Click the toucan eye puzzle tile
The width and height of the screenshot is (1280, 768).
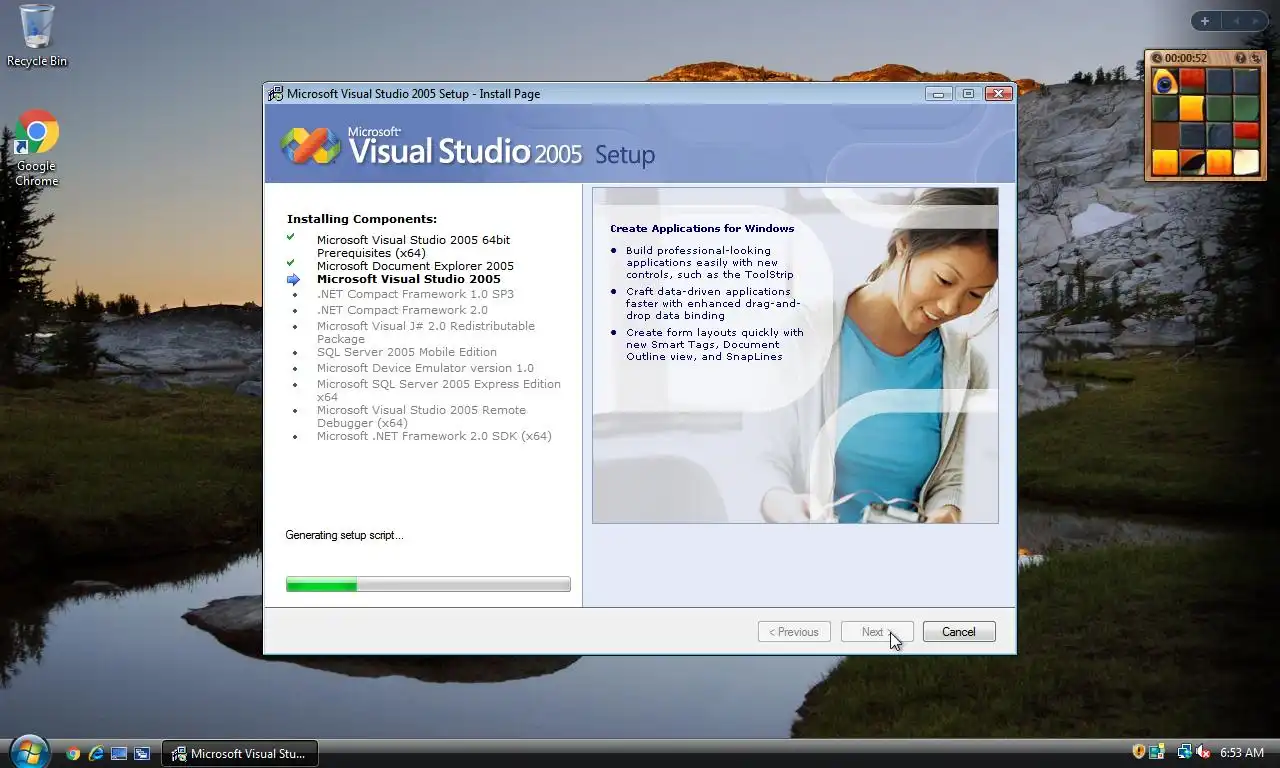click(x=1164, y=81)
